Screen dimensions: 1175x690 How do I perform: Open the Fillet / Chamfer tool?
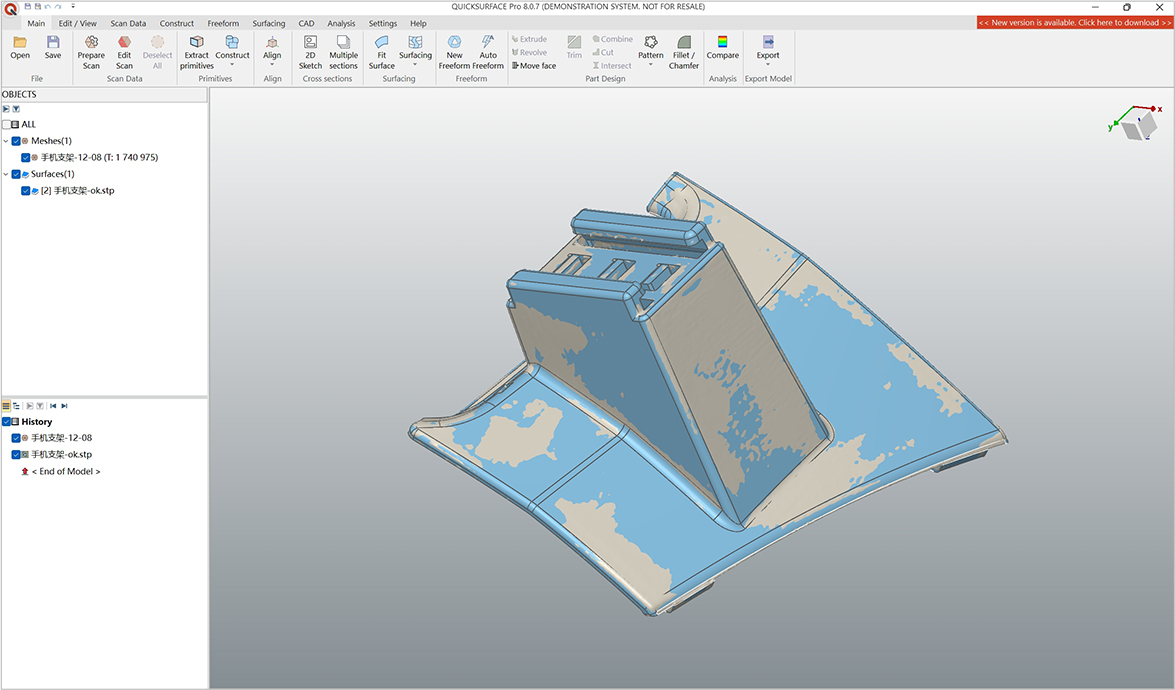(x=684, y=43)
